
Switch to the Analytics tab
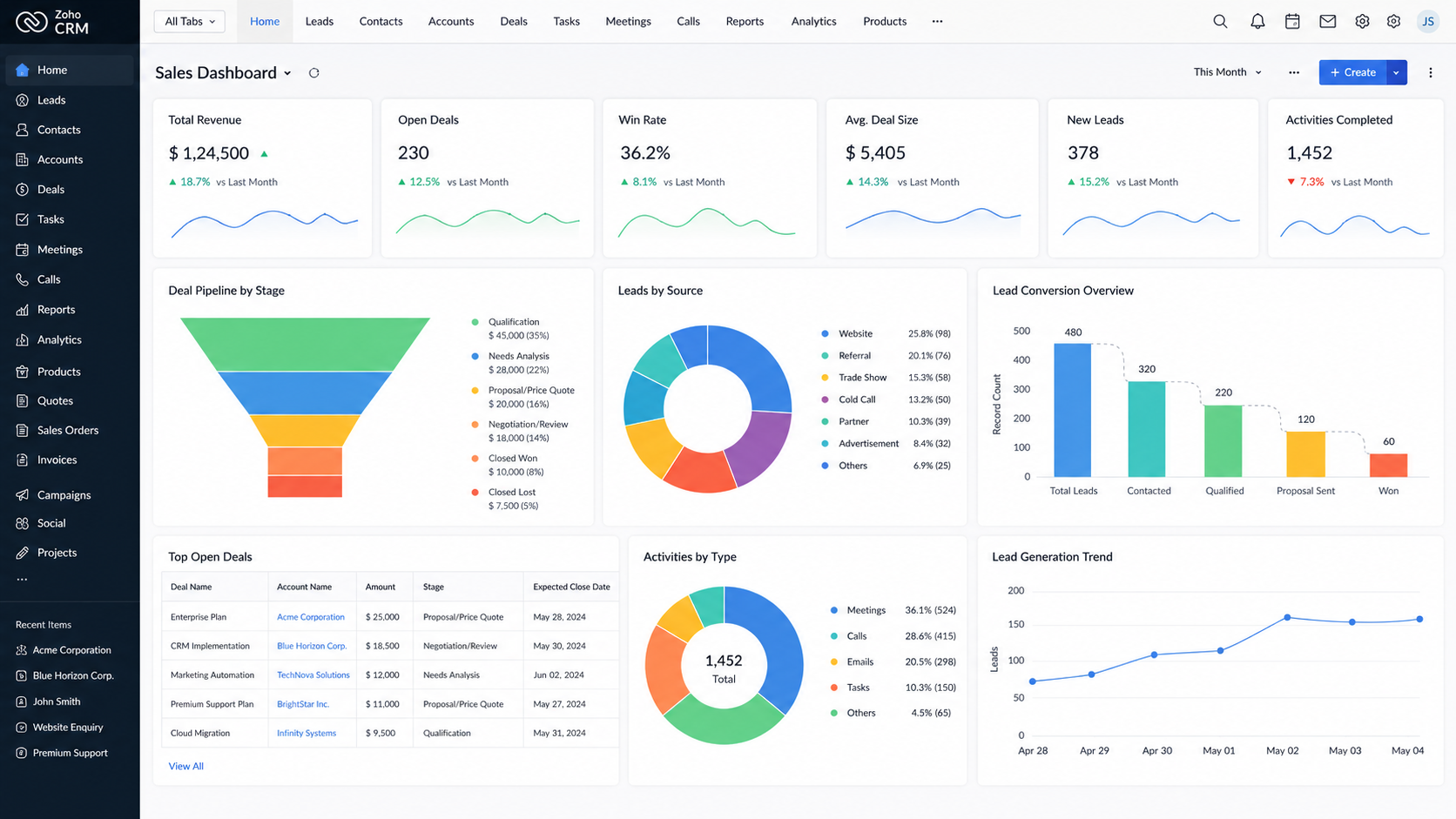point(813,22)
